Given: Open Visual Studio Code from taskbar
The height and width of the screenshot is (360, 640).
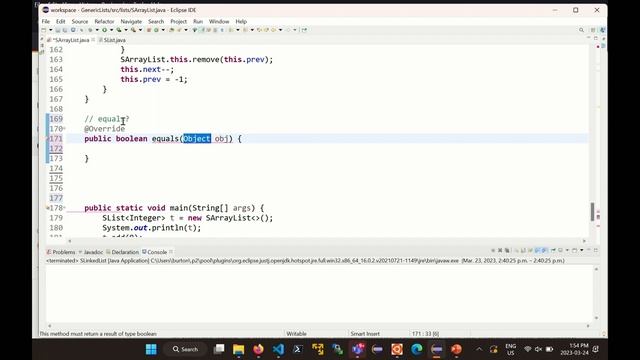Looking at the screenshot, I should pos(278,349).
